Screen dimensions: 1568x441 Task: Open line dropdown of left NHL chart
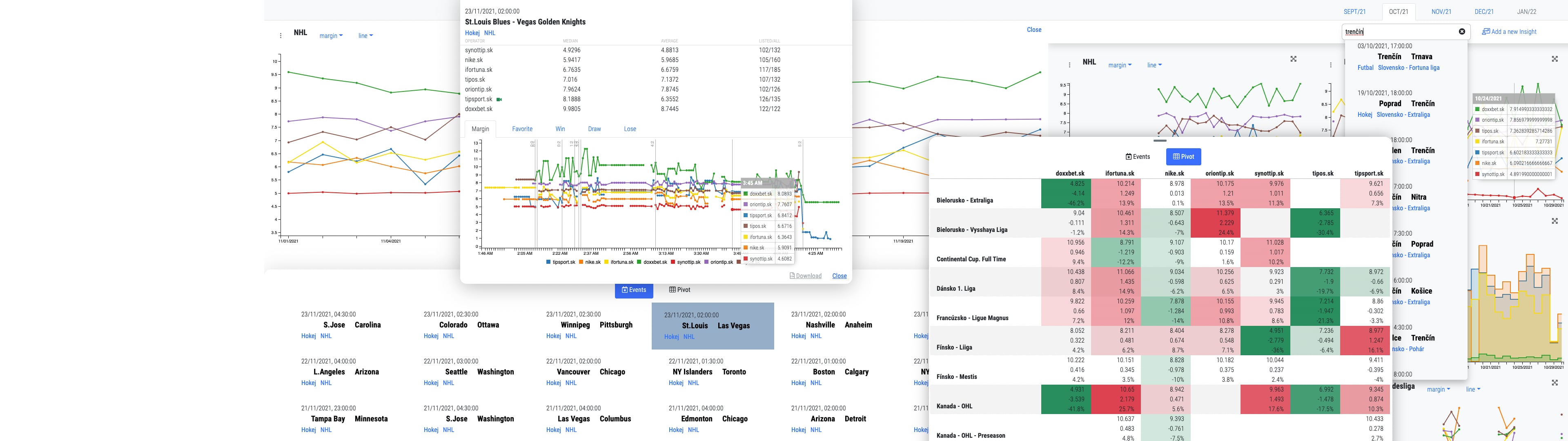click(365, 36)
